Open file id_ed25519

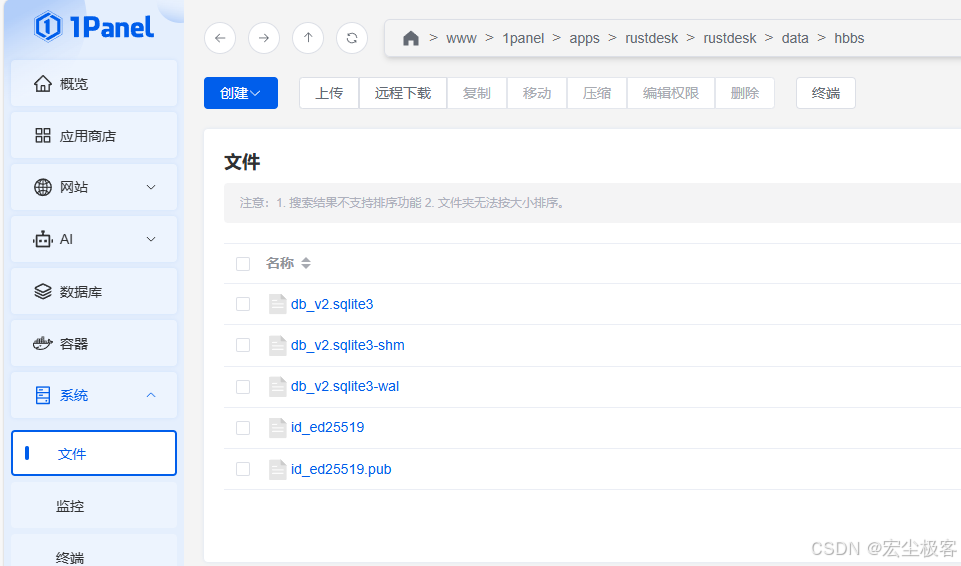point(327,428)
